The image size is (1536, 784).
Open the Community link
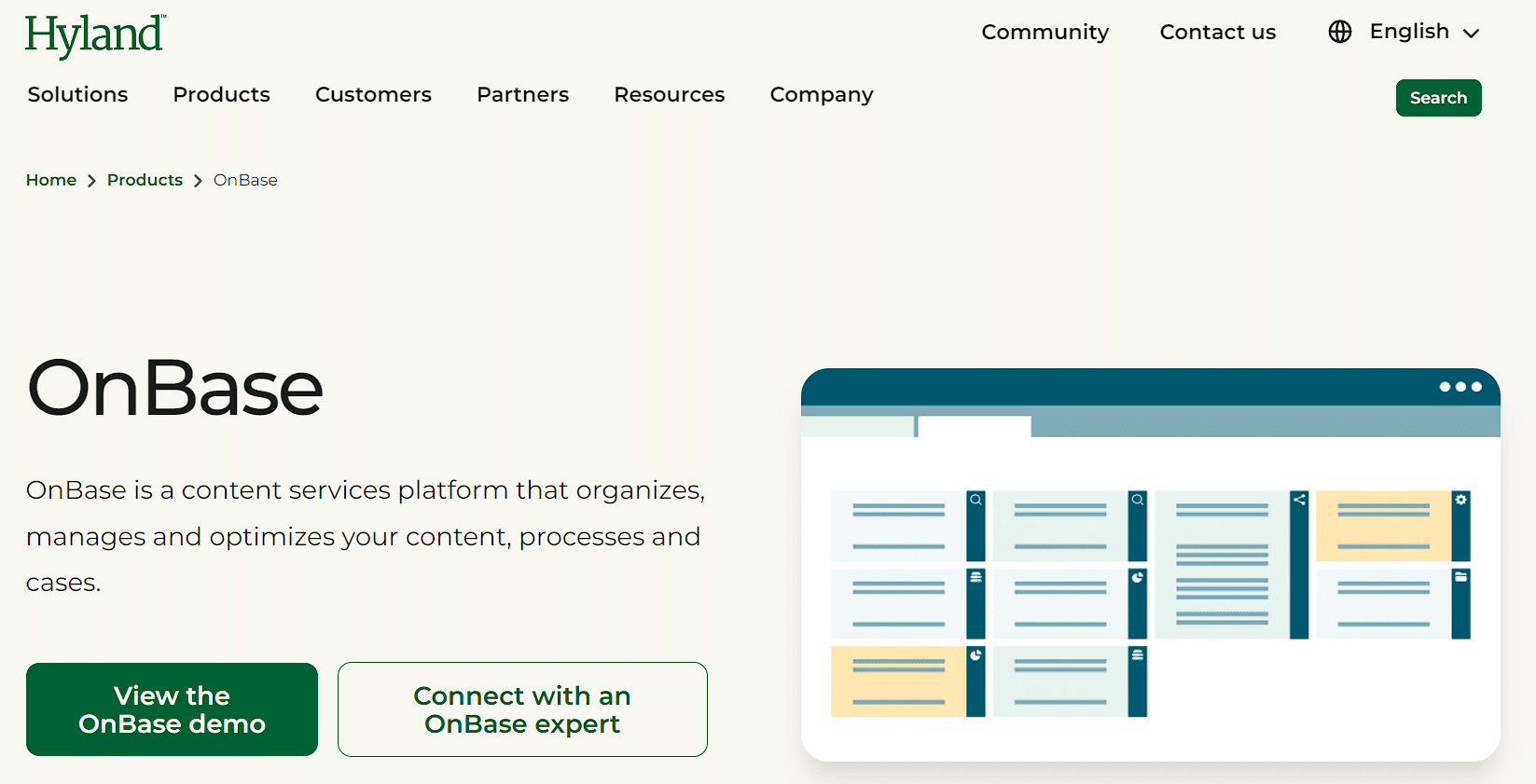pos(1045,32)
